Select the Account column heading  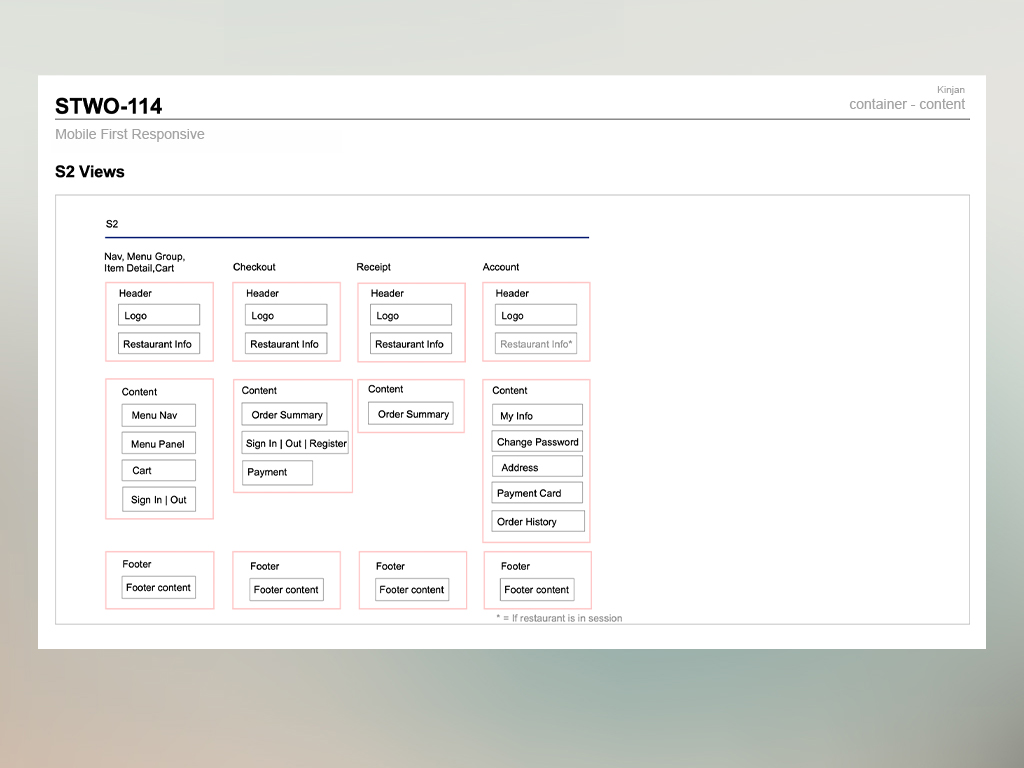click(501, 267)
